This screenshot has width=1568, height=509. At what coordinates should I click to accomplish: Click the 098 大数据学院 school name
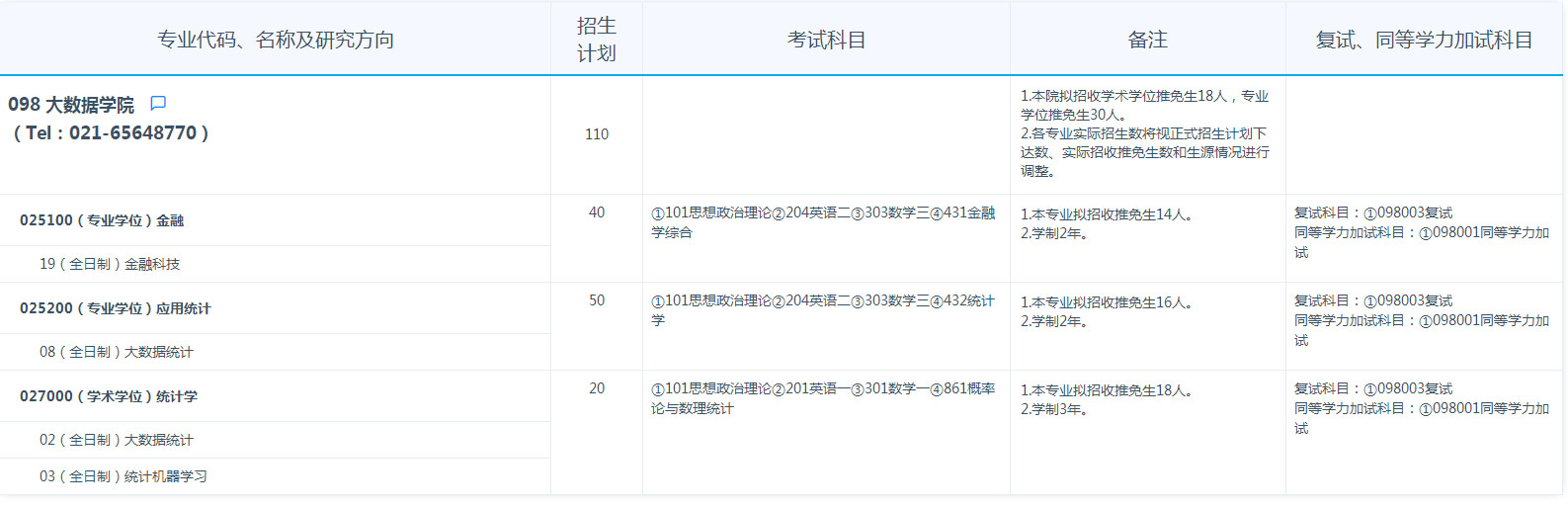[71, 105]
